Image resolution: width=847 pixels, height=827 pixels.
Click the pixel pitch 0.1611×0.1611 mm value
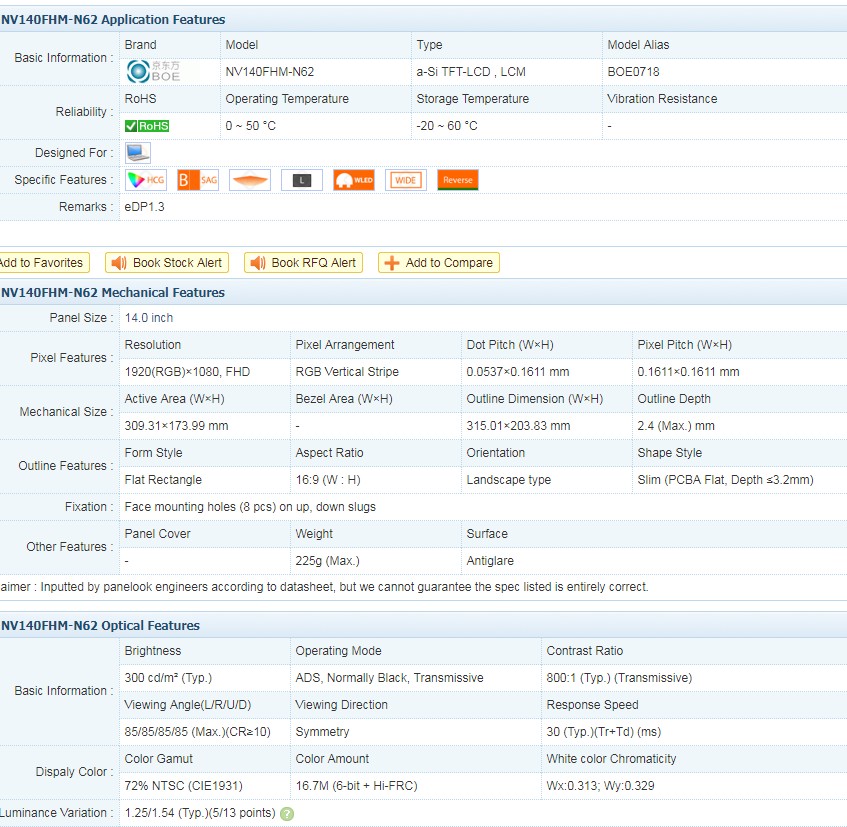[688, 372]
